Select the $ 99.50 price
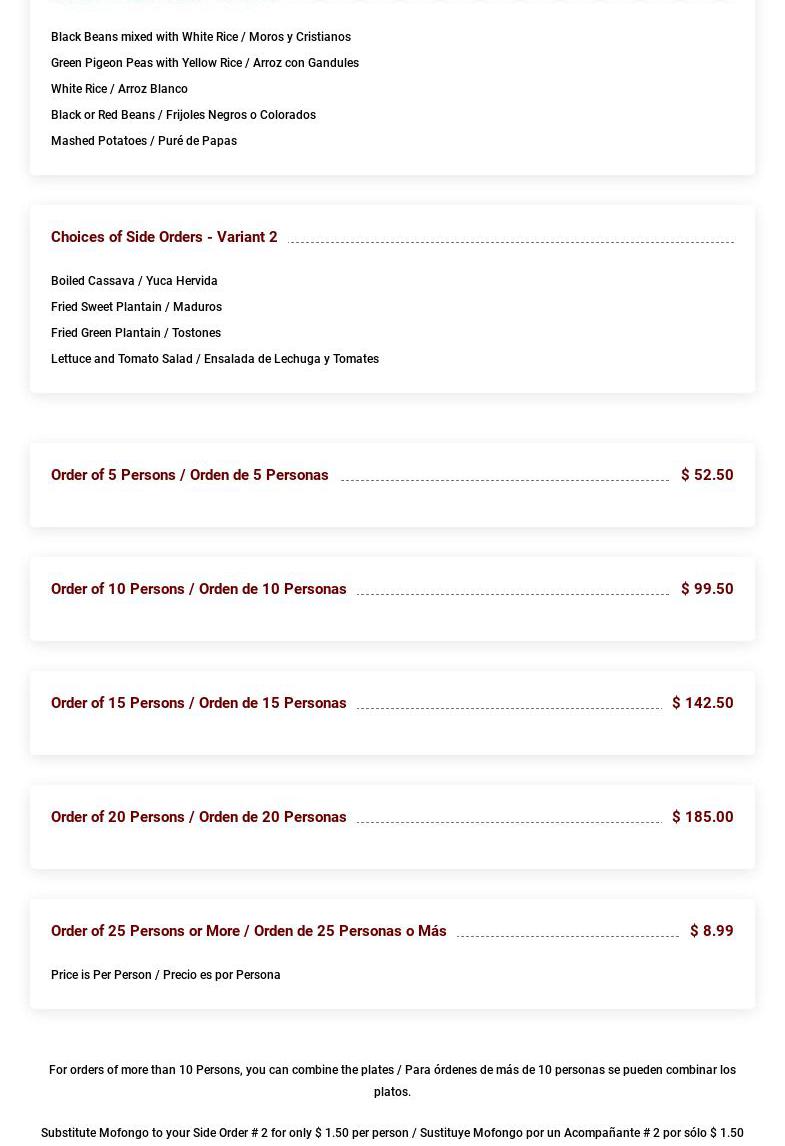 706,589
